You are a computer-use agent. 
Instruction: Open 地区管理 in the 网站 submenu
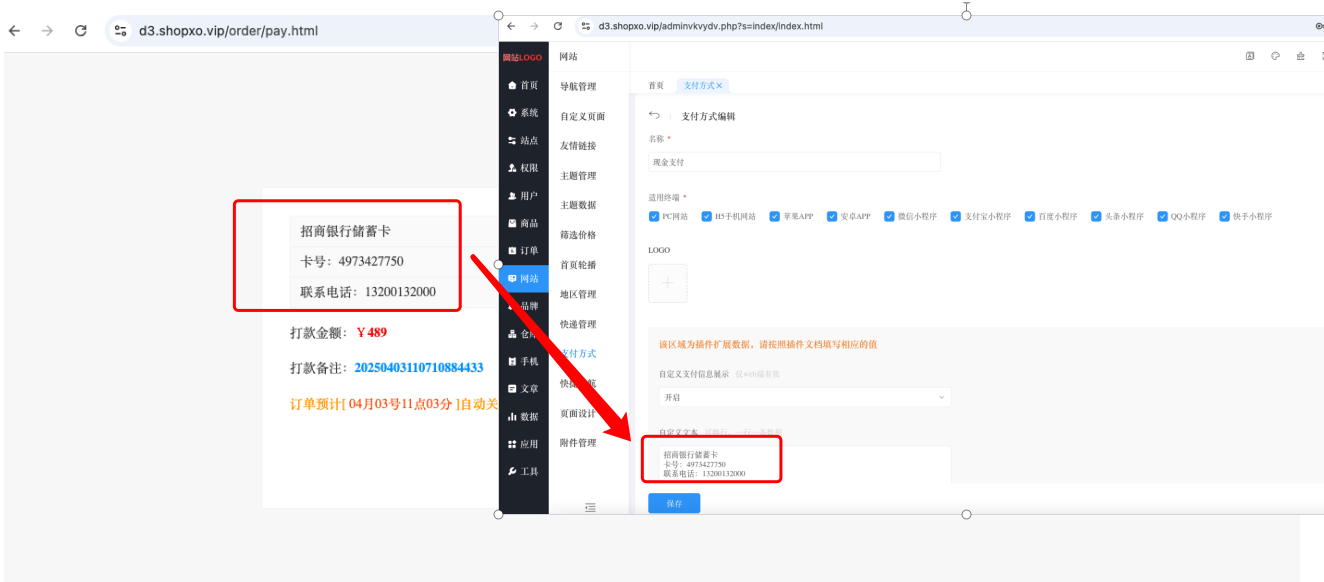(x=578, y=295)
